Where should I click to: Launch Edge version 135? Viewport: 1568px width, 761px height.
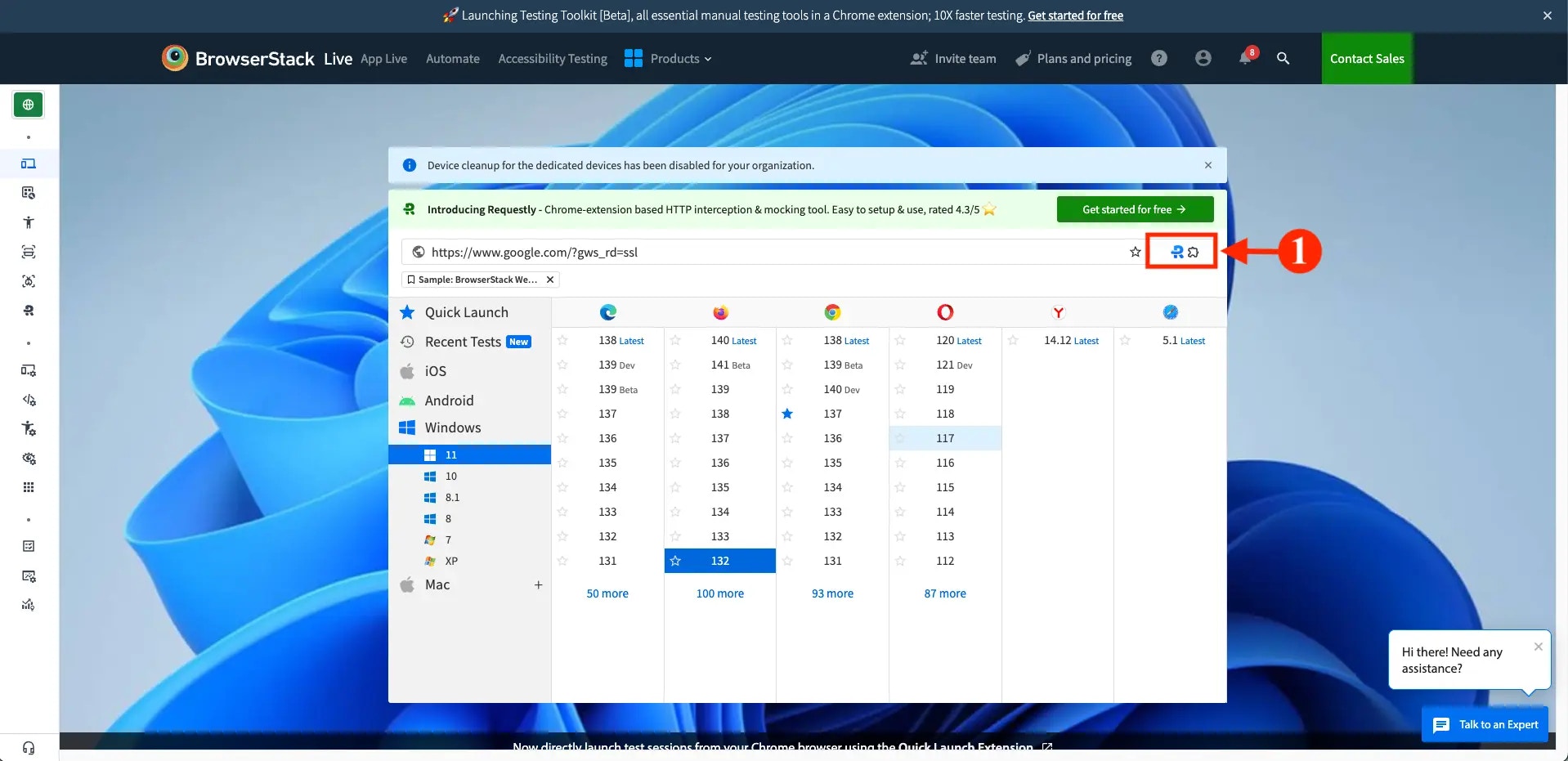607,463
